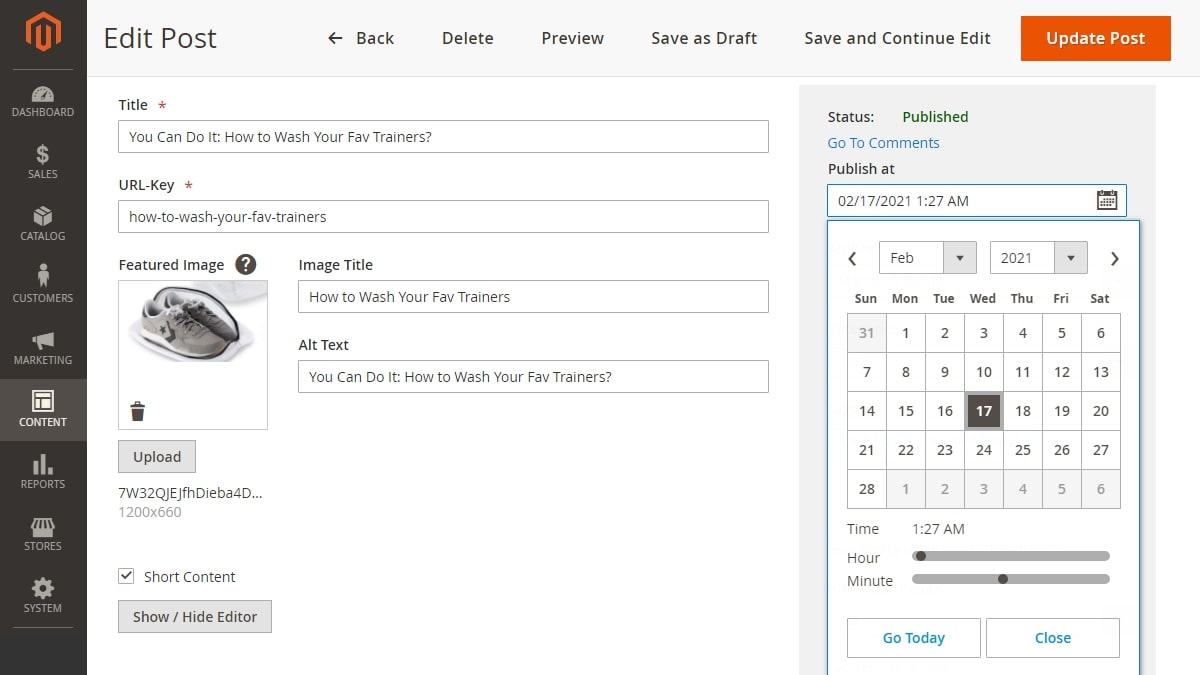The height and width of the screenshot is (675, 1200).
Task: Click the Delete post button
Action: pos(468,38)
